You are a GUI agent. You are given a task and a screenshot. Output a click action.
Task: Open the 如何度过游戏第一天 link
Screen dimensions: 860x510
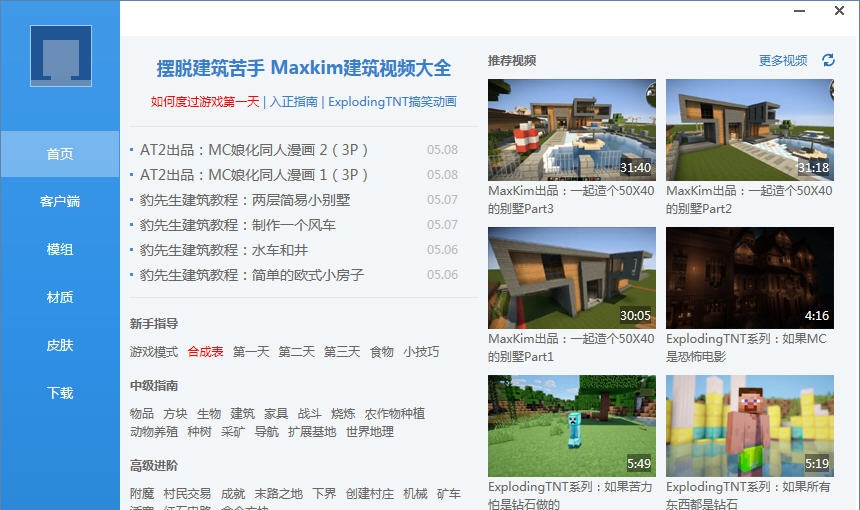[205, 101]
